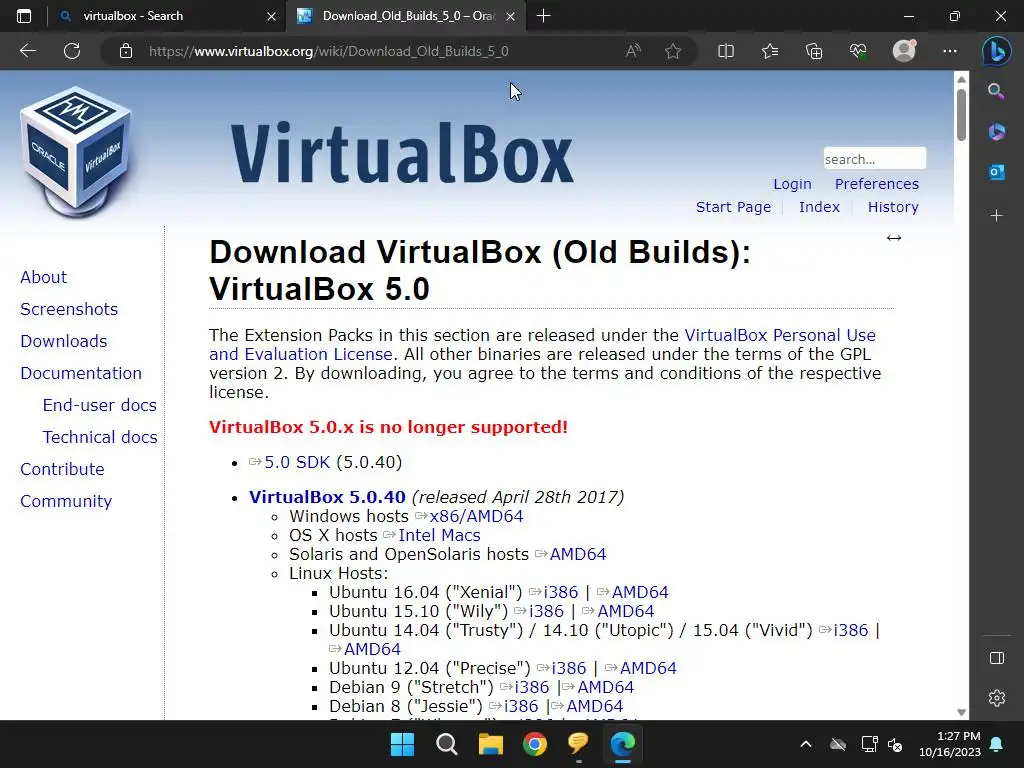1024x768 pixels.
Task: Toggle the sidebar visibility panel icon
Action: point(997,658)
